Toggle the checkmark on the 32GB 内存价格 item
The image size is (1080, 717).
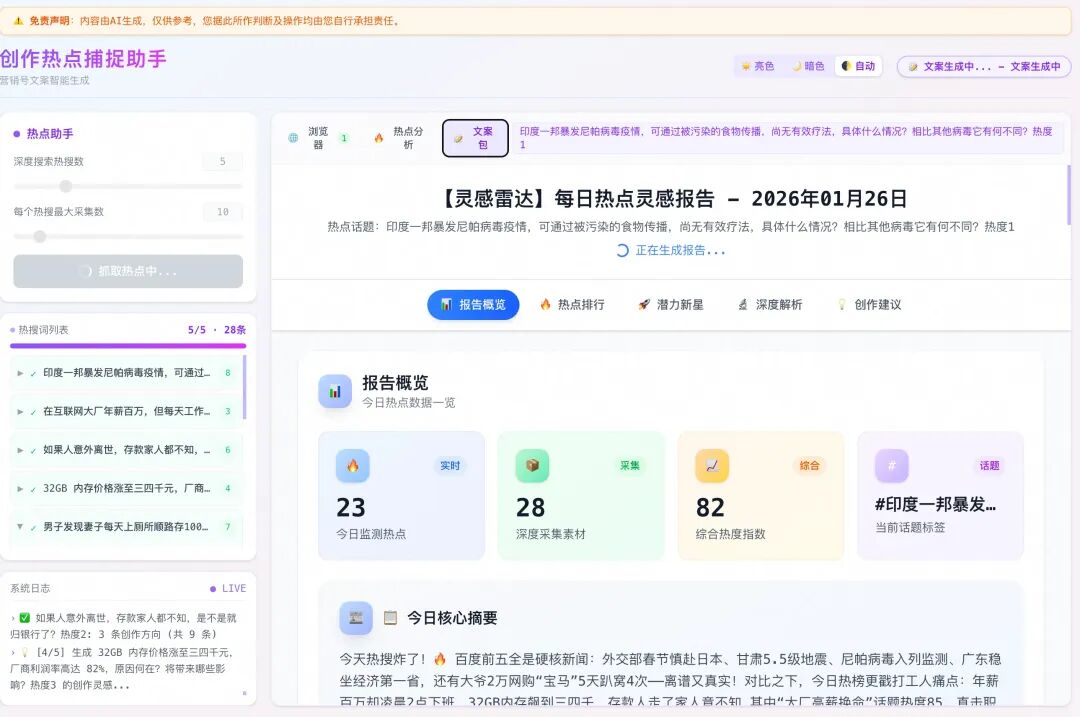[31, 488]
